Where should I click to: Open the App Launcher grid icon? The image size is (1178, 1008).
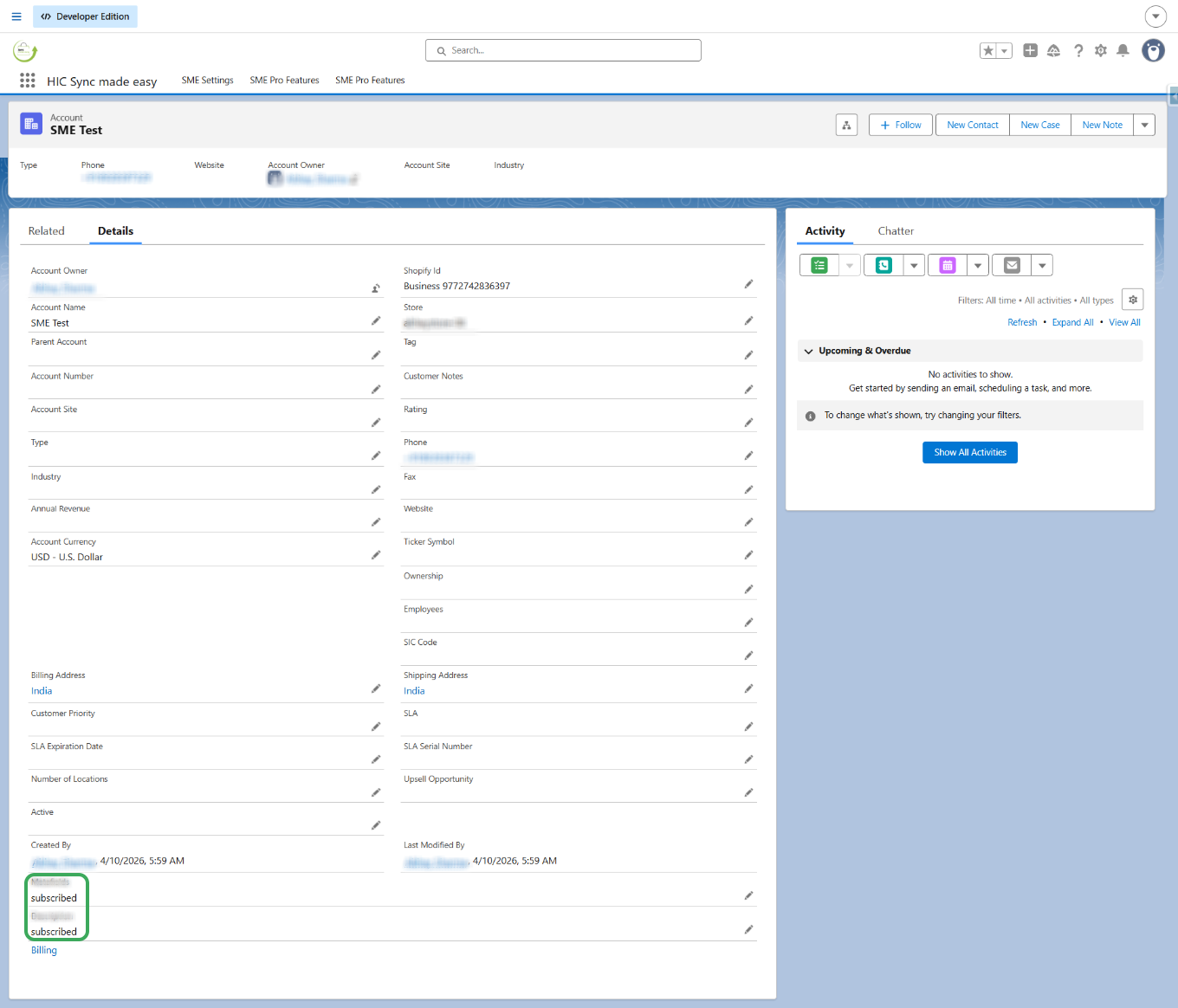tap(28, 81)
